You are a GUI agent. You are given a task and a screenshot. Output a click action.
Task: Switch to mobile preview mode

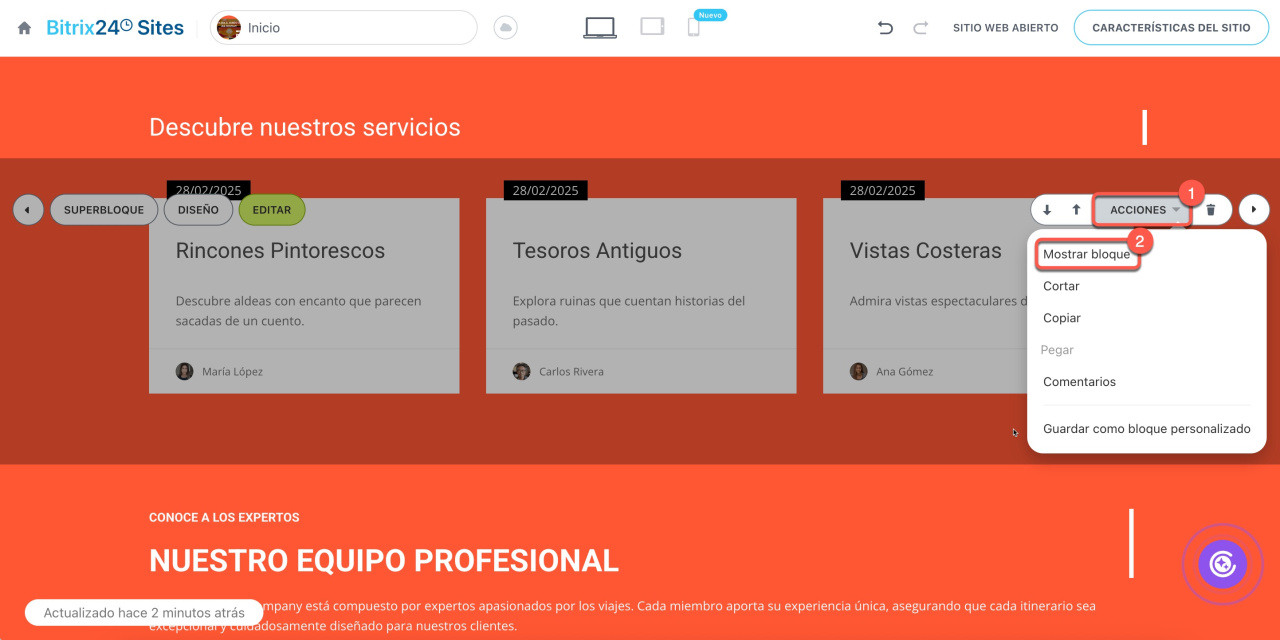click(x=693, y=28)
